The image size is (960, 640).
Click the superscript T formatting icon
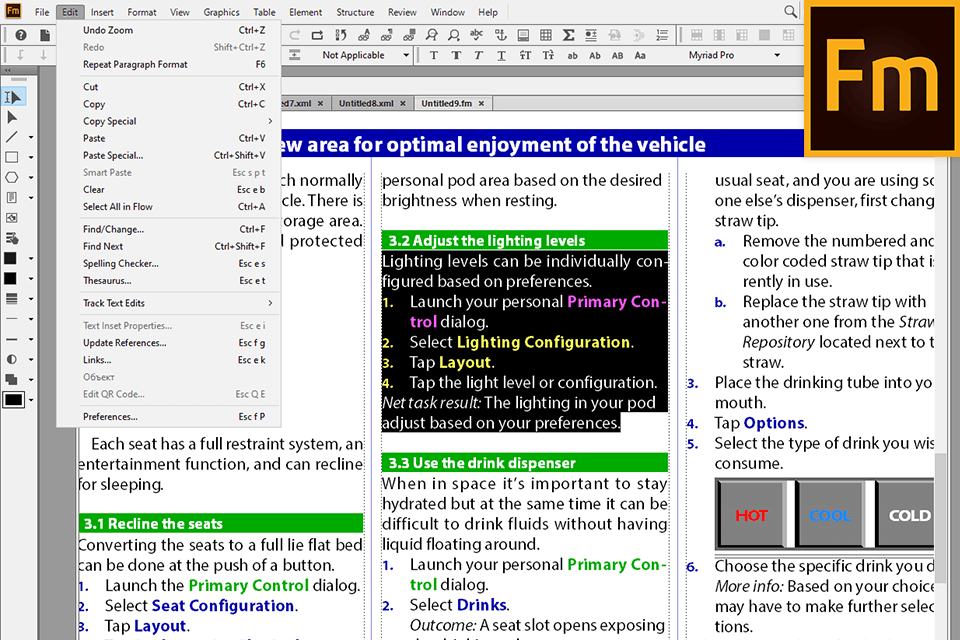525,55
